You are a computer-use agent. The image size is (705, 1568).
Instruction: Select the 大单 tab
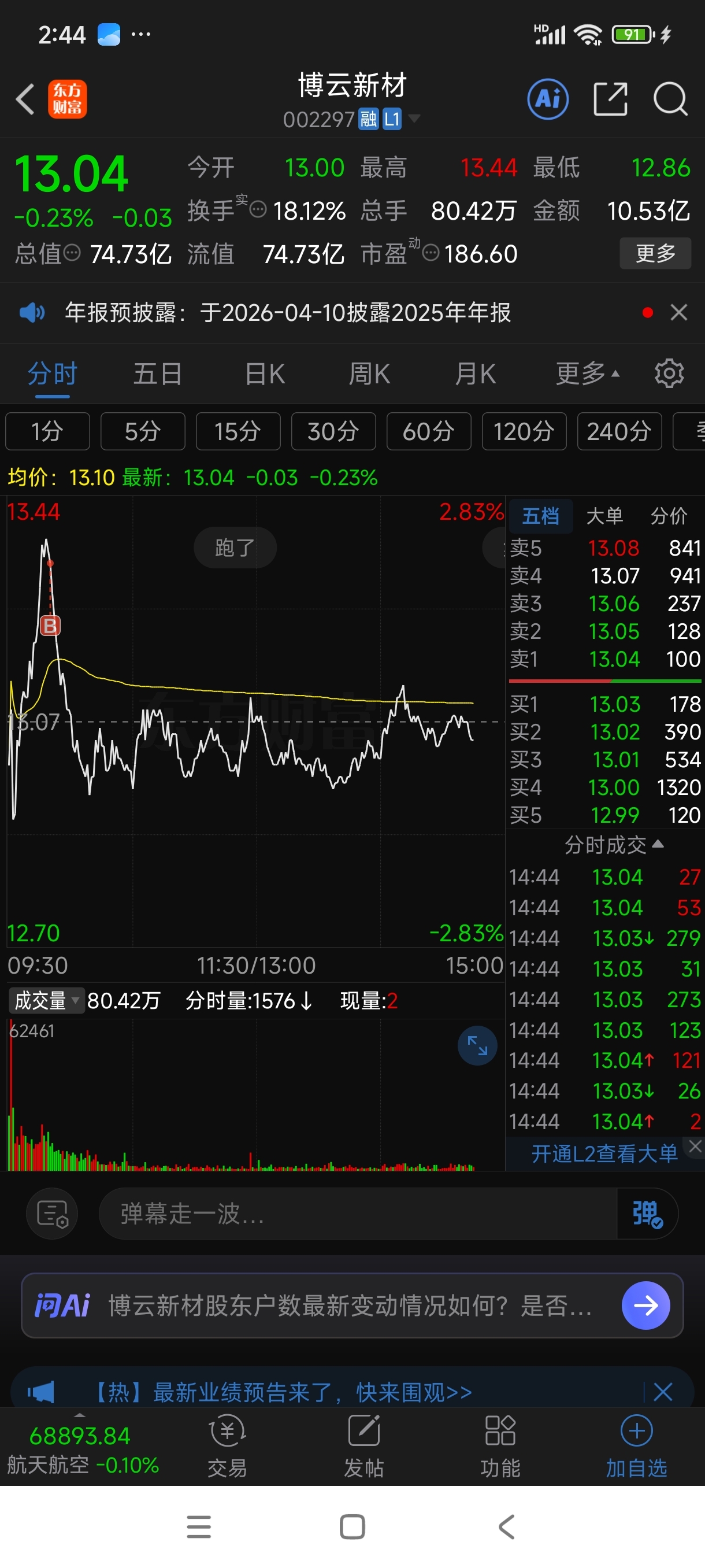604,516
